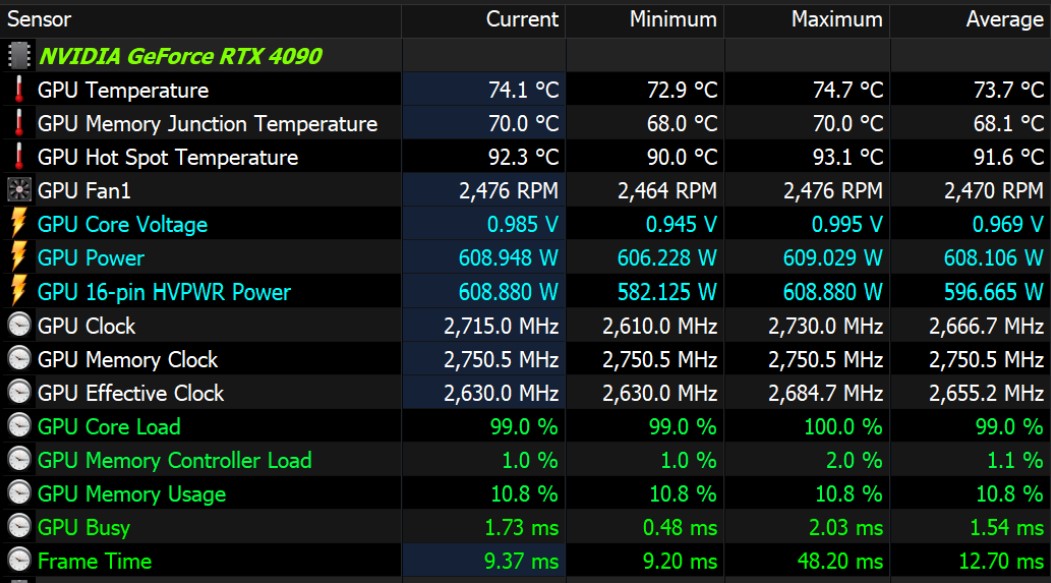Viewport: 1051px width, 583px height.
Task: Click maximum frame time 48.20 ms
Action: click(x=840, y=561)
